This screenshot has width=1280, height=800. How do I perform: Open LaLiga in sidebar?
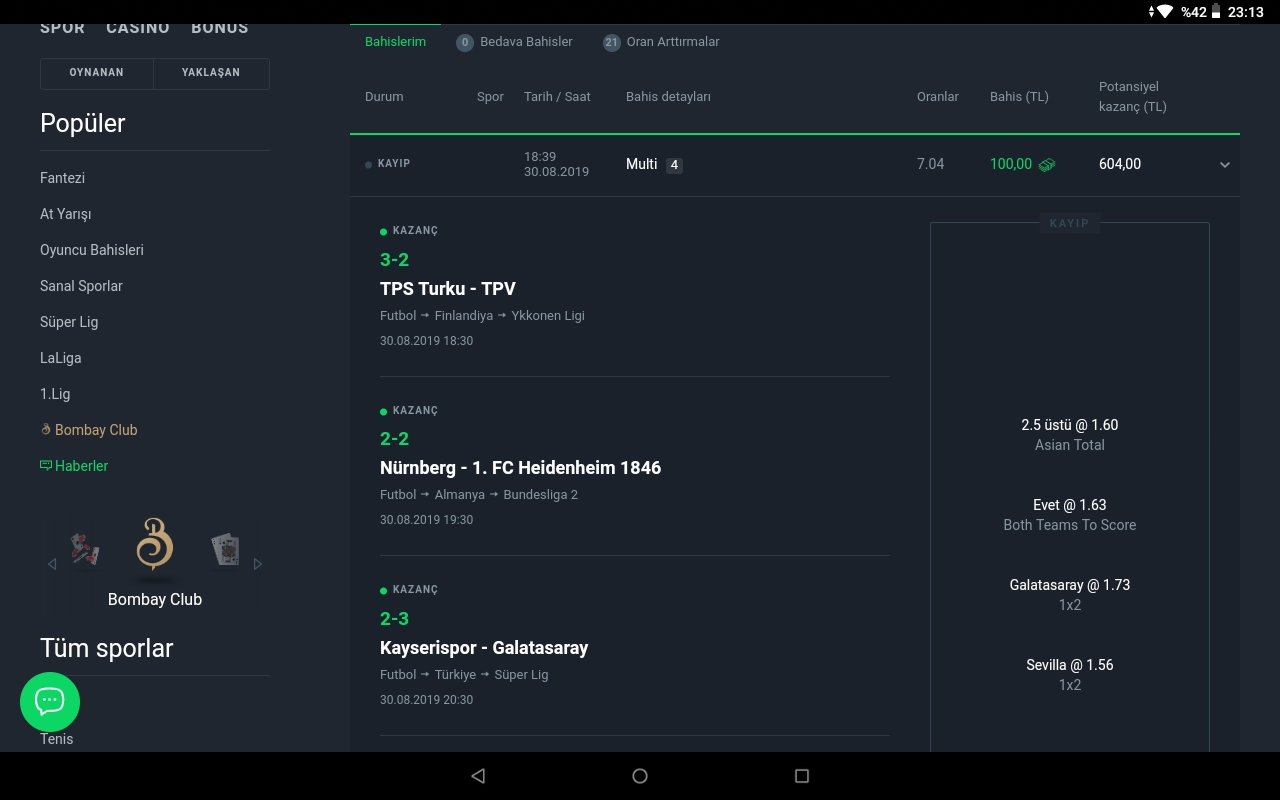point(60,358)
